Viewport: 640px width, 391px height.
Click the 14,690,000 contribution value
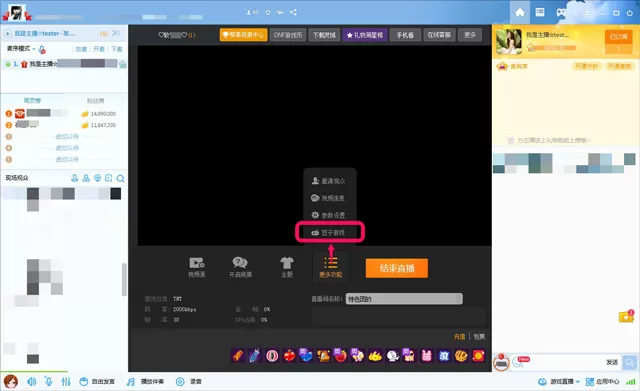click(103, 114)
